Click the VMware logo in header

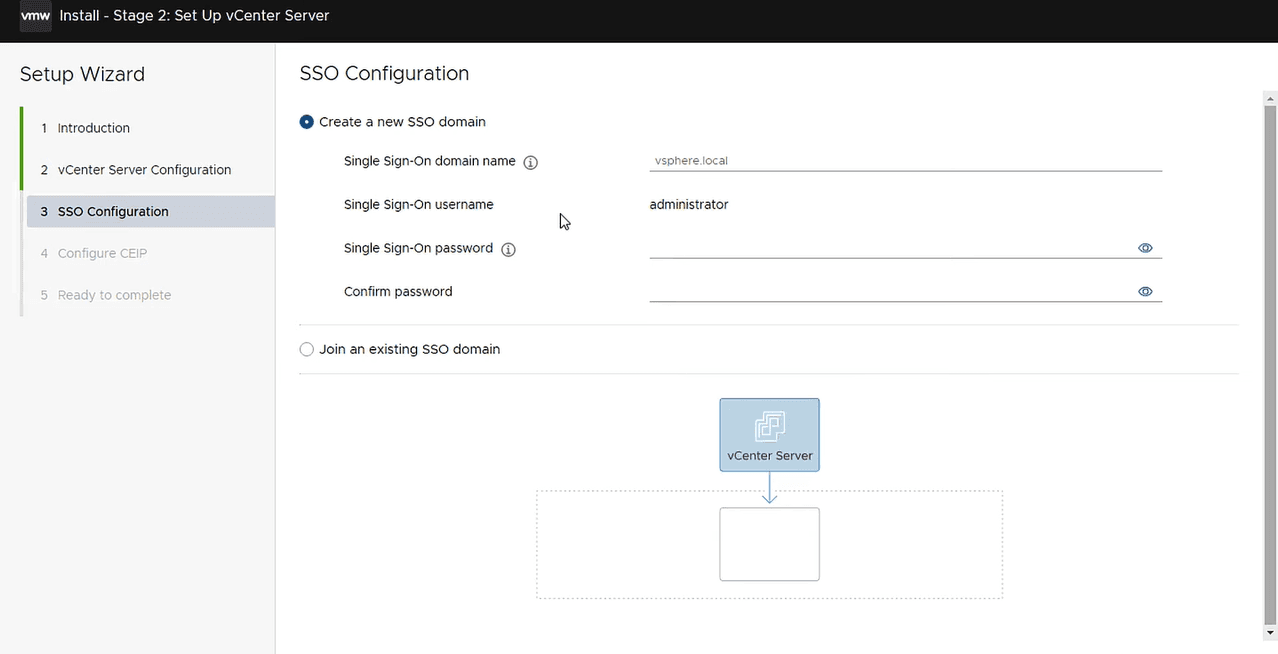[x=36, y=16]
